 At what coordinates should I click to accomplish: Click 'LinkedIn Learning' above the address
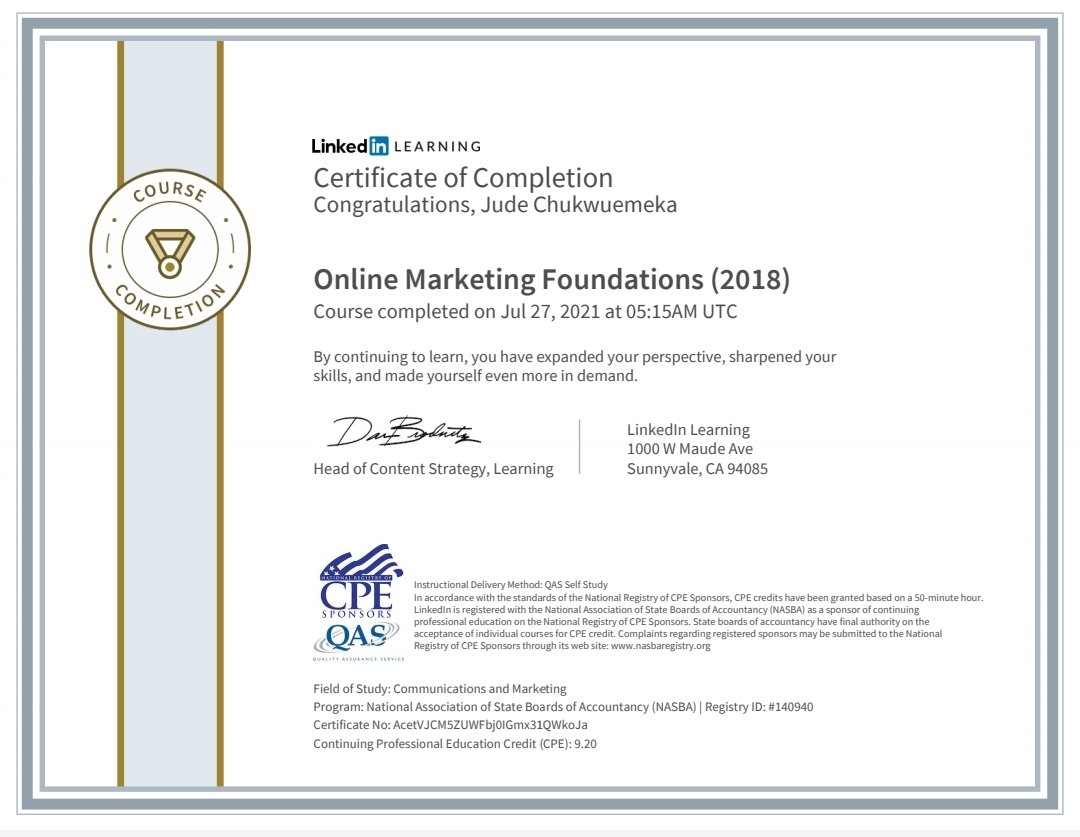(688, 429)
